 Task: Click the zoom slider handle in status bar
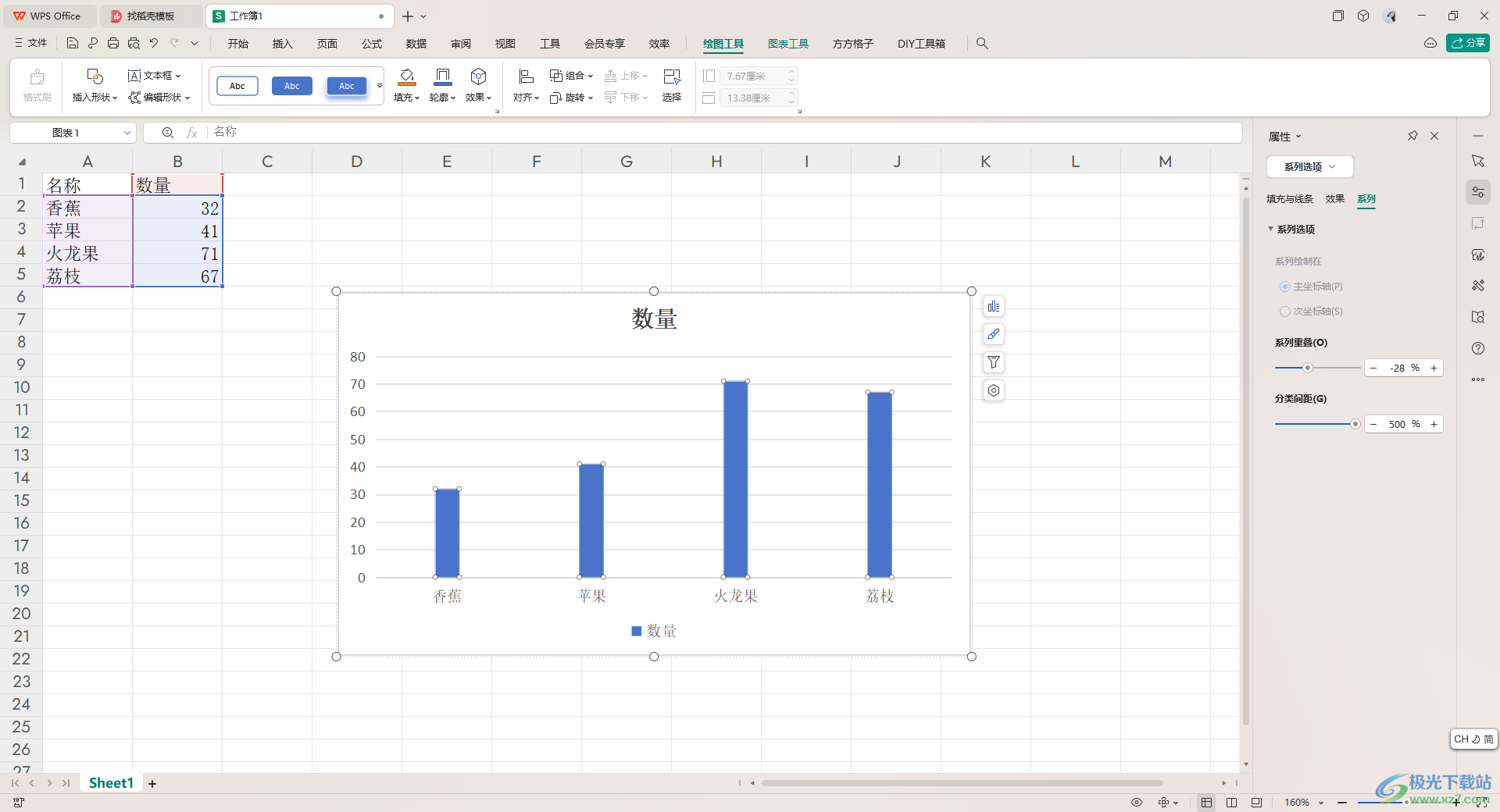[1406, 802]
